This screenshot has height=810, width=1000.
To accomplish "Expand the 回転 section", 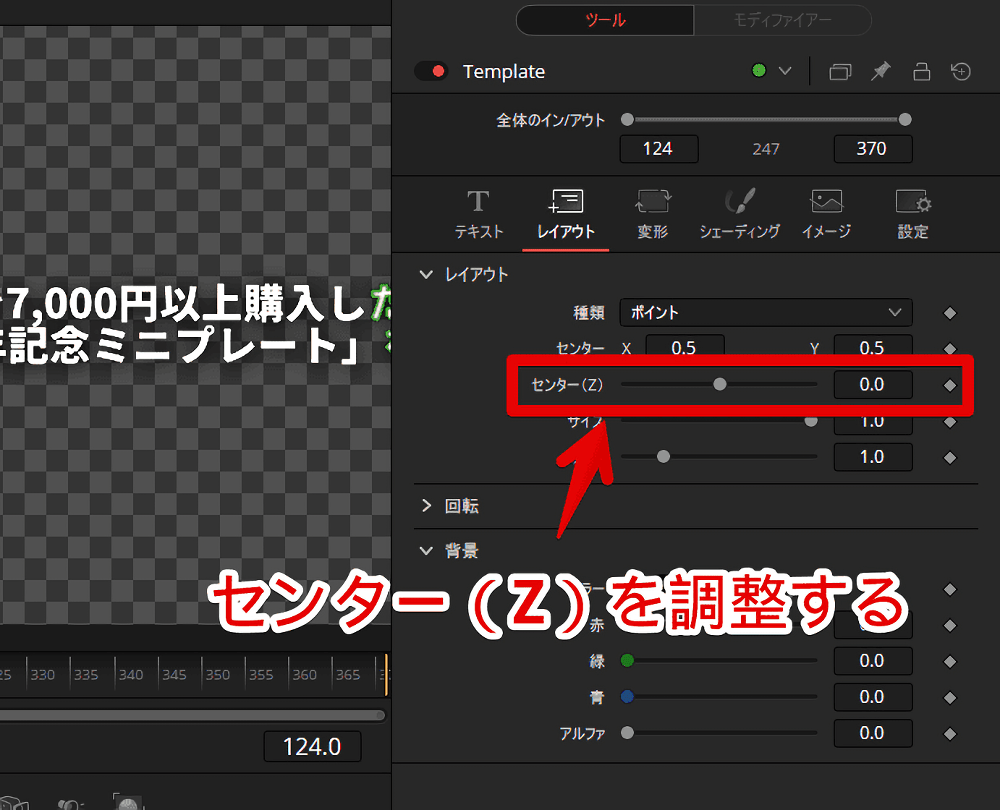I will (427, 506).
